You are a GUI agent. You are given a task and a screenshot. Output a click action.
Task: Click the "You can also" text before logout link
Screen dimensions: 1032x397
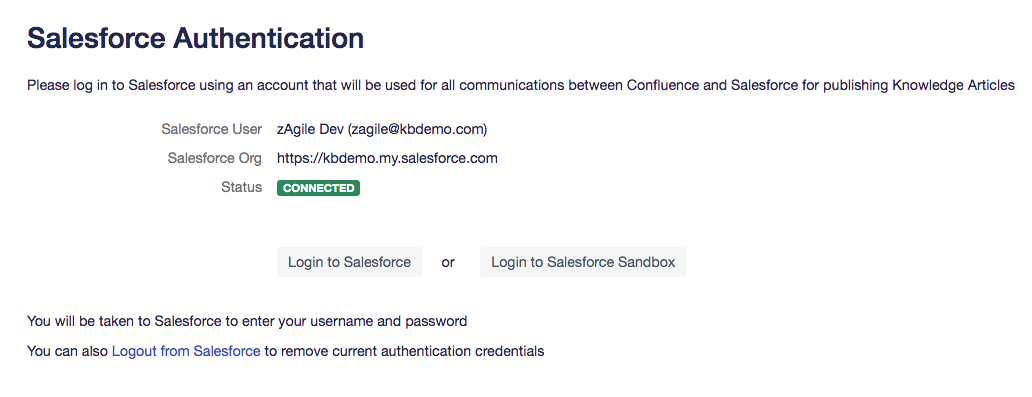67,351
